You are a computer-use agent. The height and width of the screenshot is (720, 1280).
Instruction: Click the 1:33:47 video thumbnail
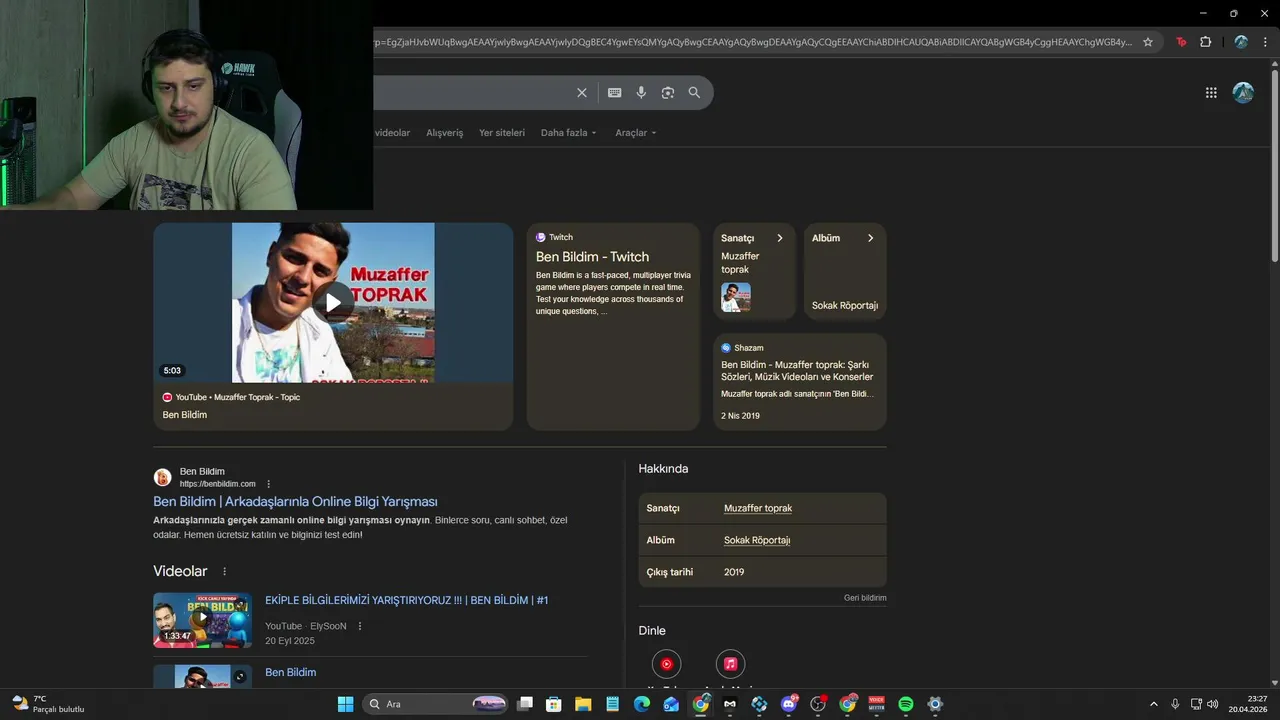pos(202,620)
